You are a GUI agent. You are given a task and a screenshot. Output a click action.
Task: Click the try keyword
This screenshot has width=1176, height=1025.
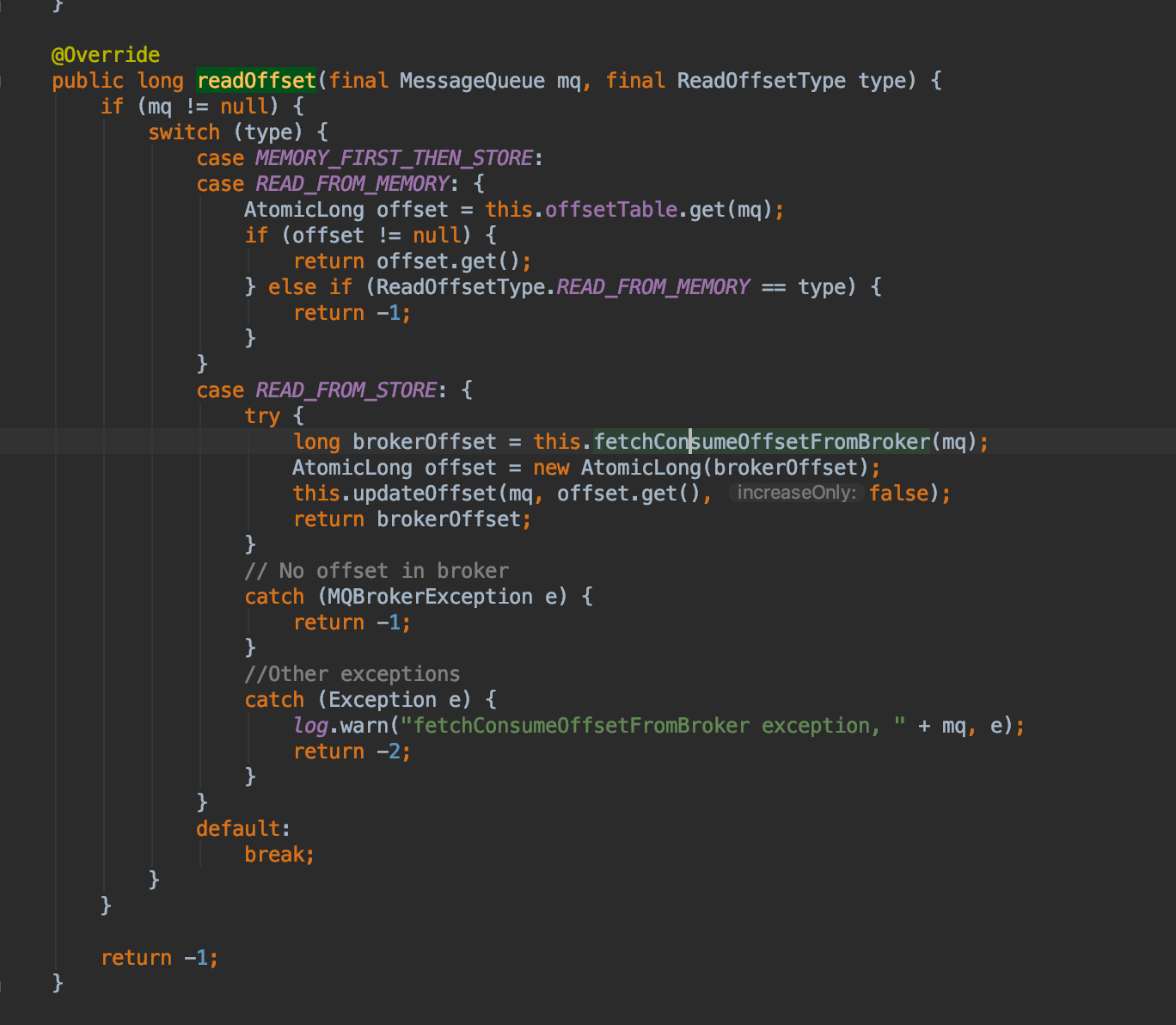click(x=262, y=416)
